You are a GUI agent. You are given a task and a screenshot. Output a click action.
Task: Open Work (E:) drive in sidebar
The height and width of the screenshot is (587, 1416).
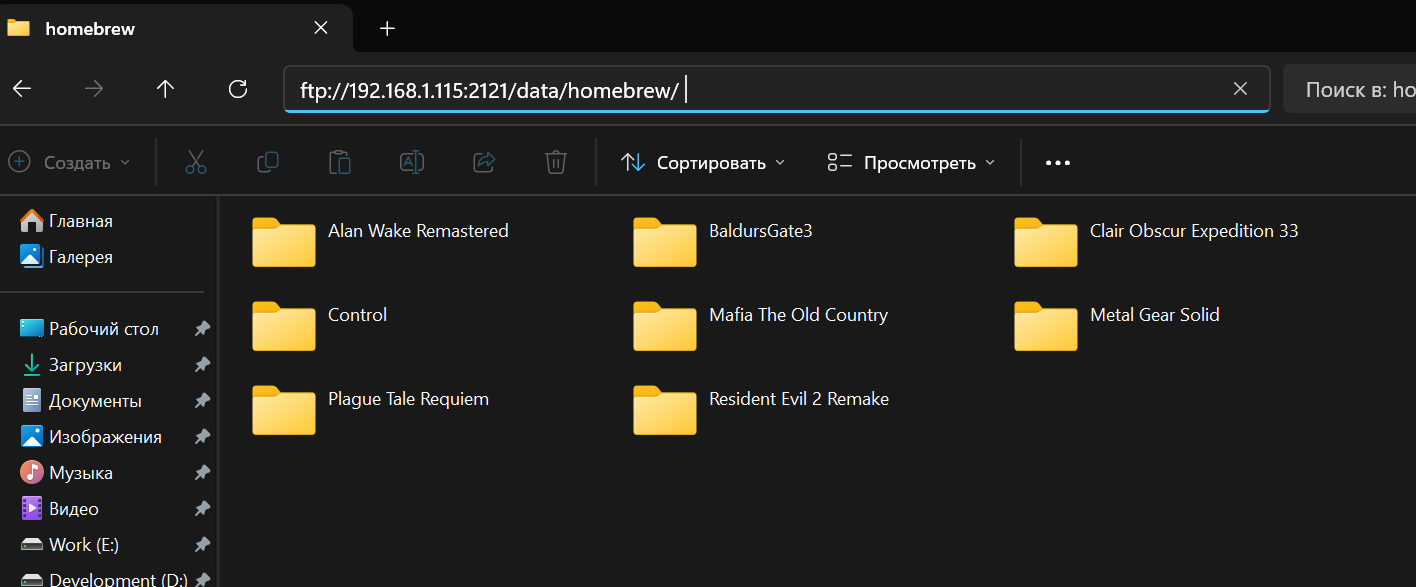70,545
